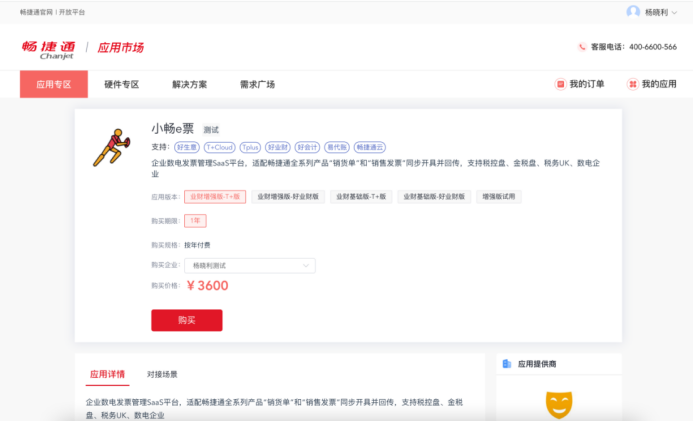693x422 pixels.
Task: Click the price ¥3600
Action: click(x=207, y=285)
